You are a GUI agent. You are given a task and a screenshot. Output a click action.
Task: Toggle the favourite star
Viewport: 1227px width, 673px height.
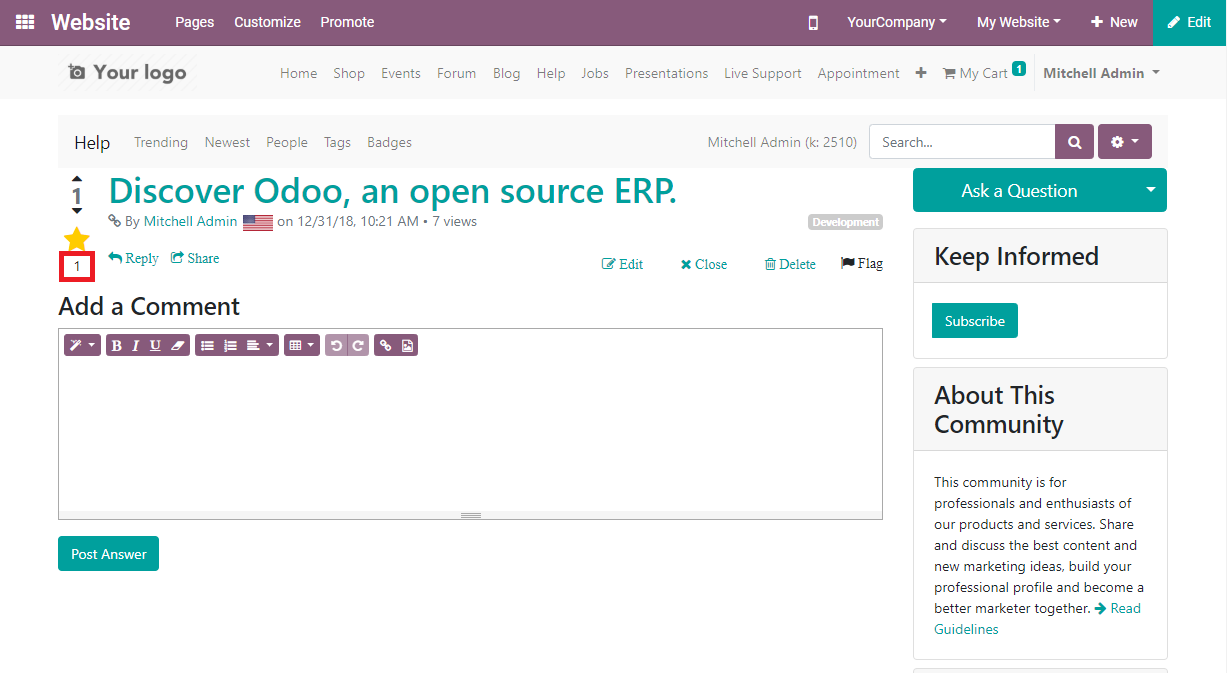pos(77,239)
